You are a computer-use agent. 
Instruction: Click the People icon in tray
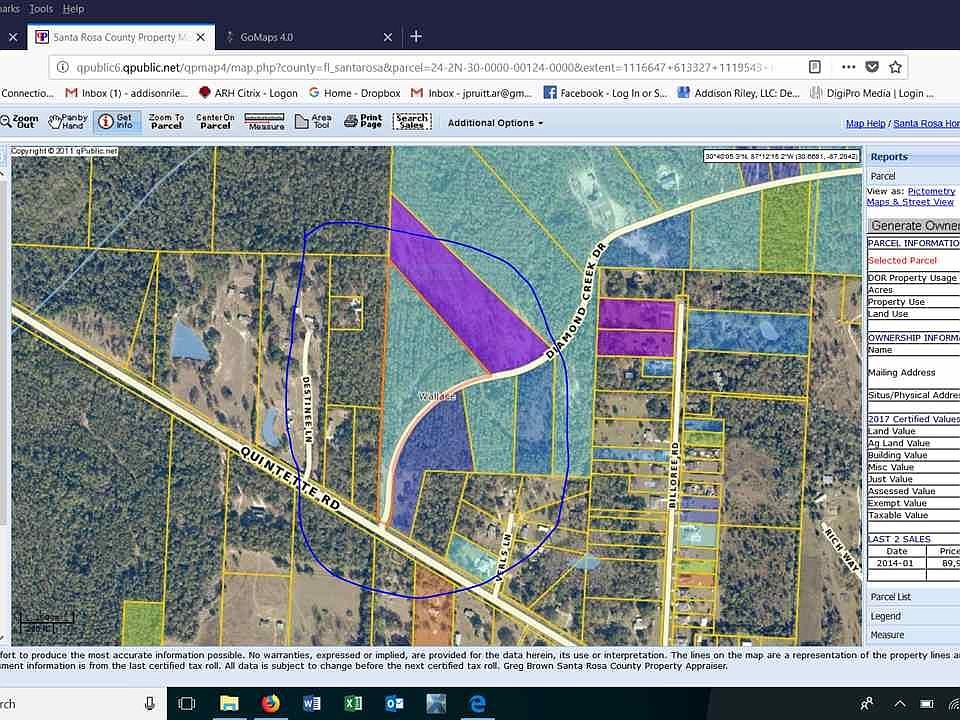point(866,704)
